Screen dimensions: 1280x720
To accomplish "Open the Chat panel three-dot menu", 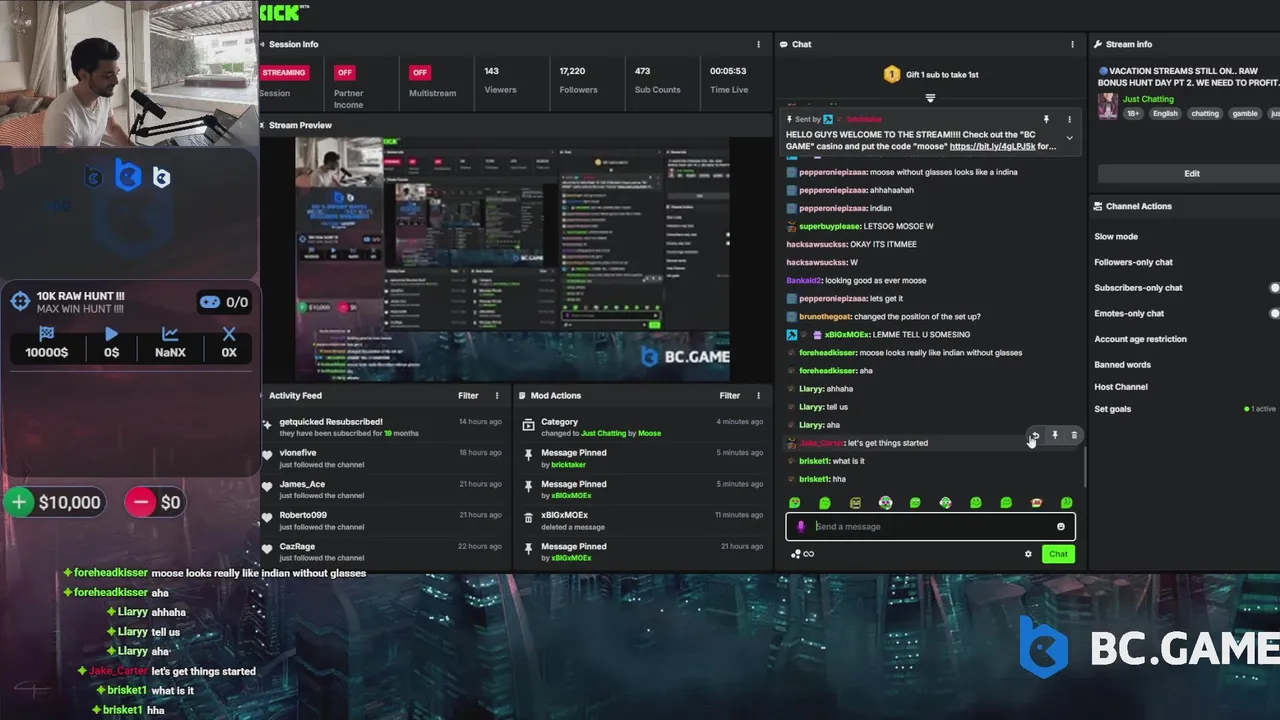I will pyautogui.click(x=1072, y=44).
